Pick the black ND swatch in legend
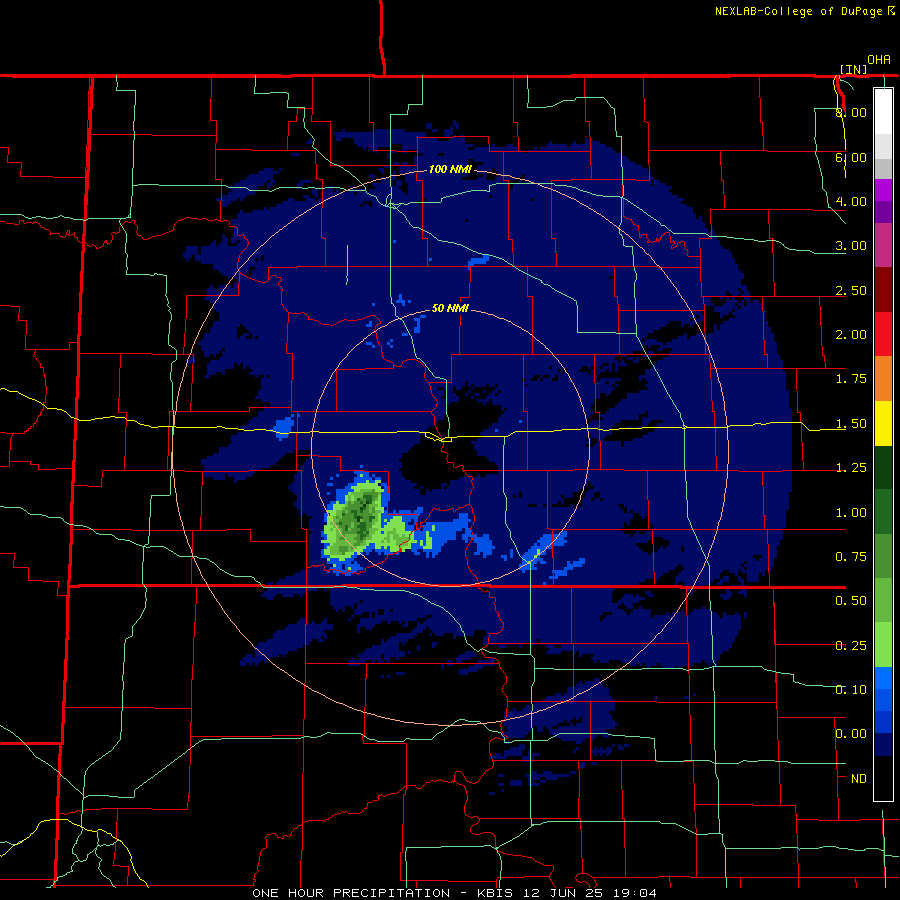The height and width of the screenshot is (900, 900). [883, 778]
